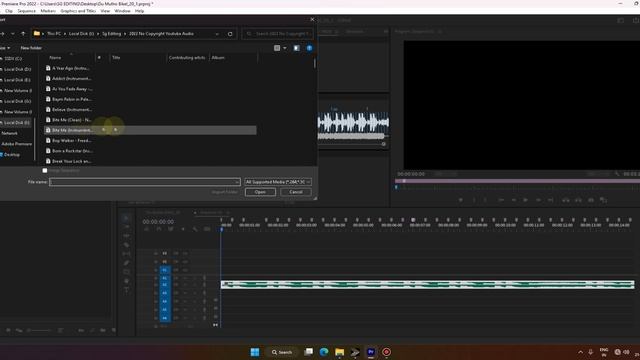Select the Ripple Edit tool
The height and width of the screenshot is (360, 640).
click(126, 236)
